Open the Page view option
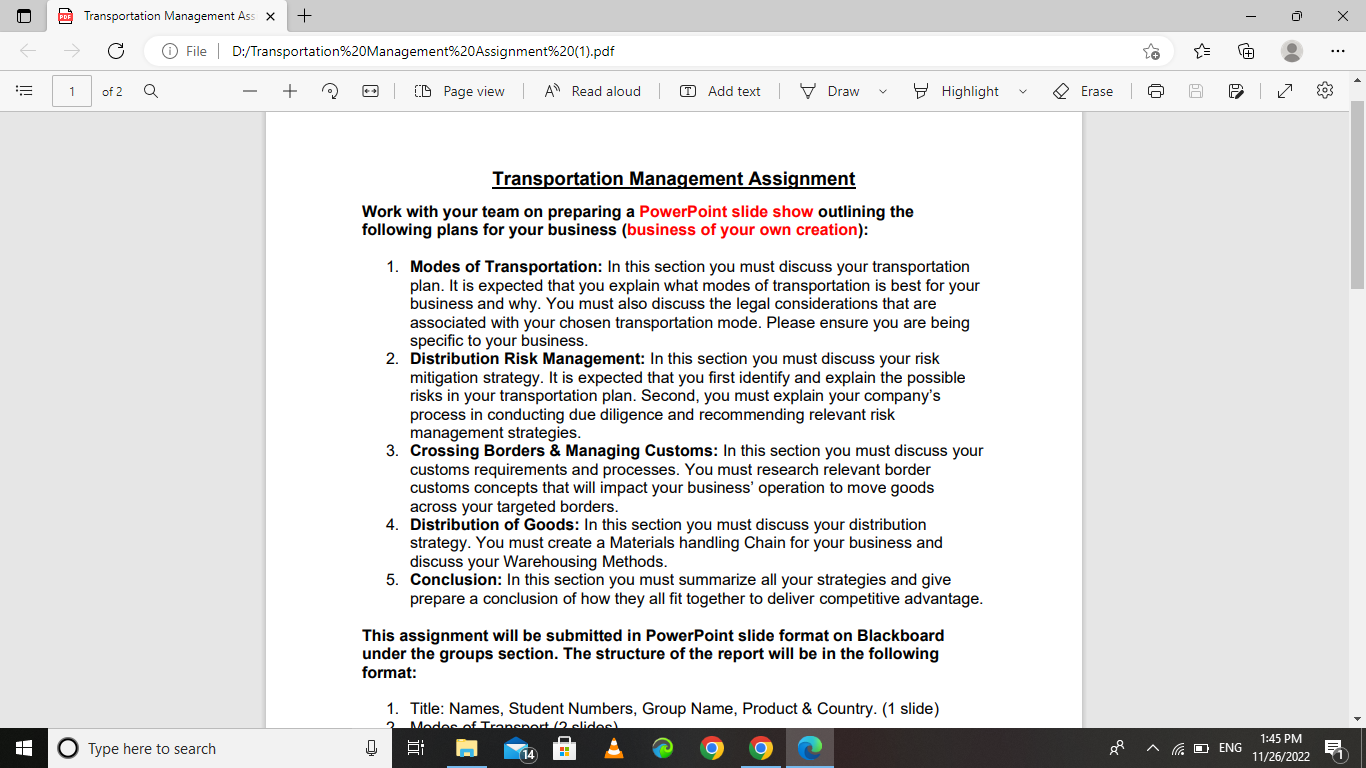The height and width of the screenshot is (768, 1366). click(x=460, y=91)
